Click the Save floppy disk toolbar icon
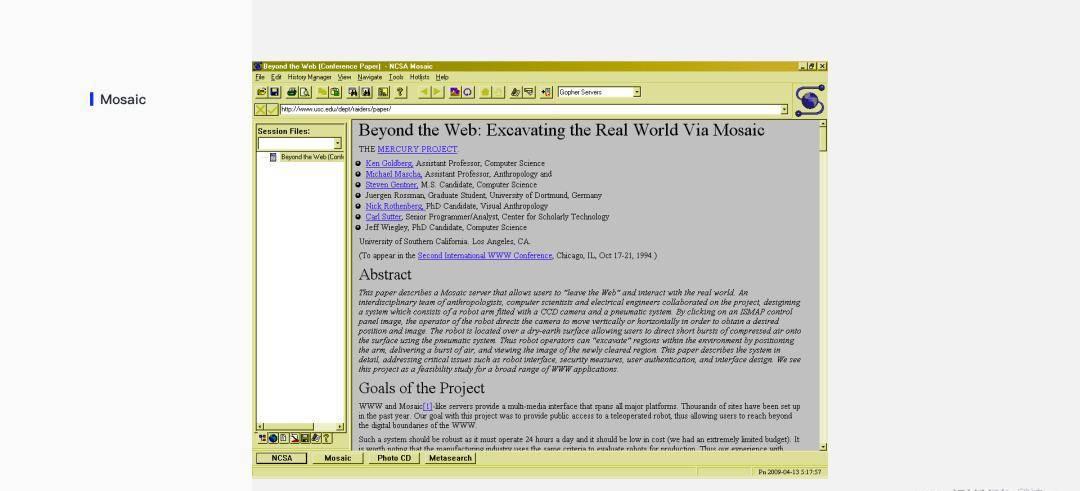This screenshot has width=1080, height=491. click(274, 92)
